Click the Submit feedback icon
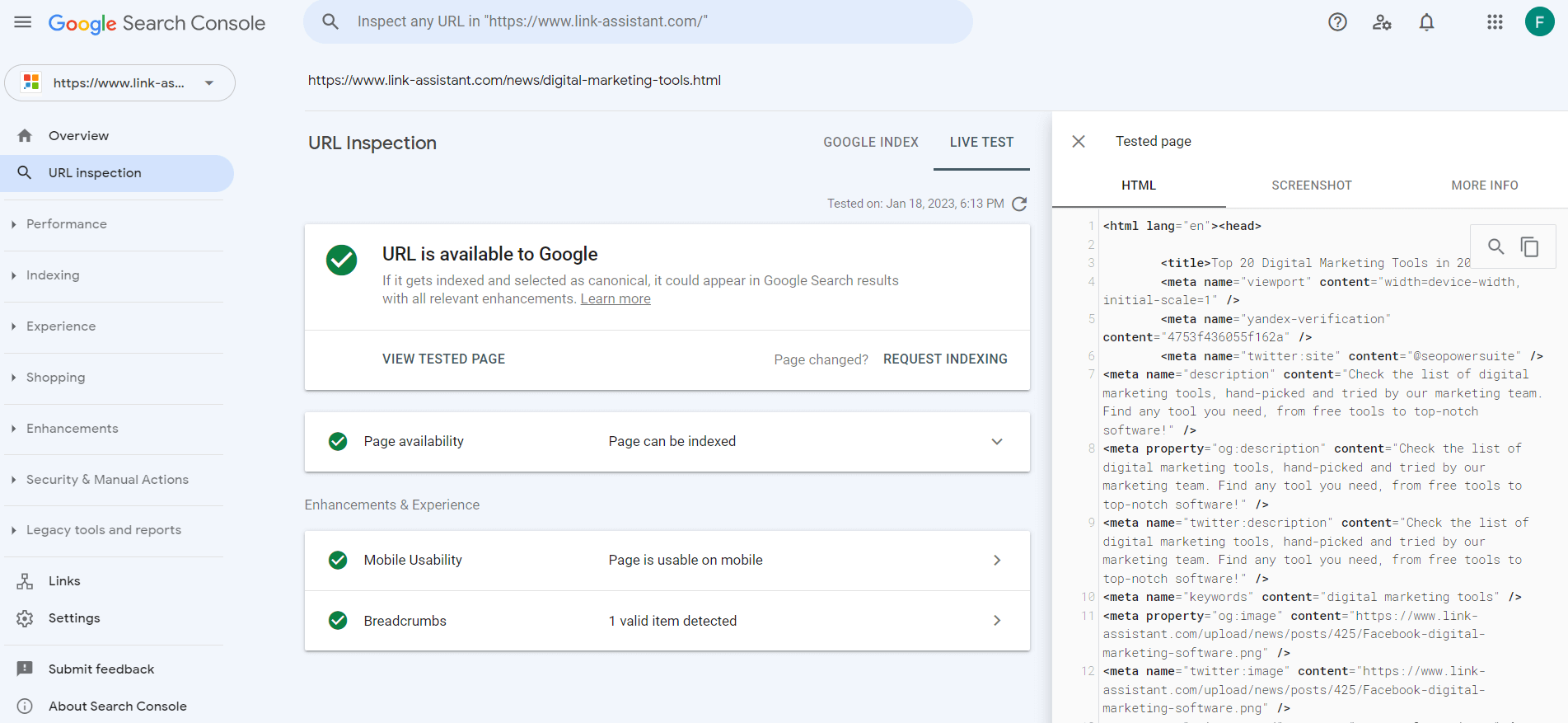Image resolution: width=1568 pixels, height=723 pixels. click(x=25, y=669)
